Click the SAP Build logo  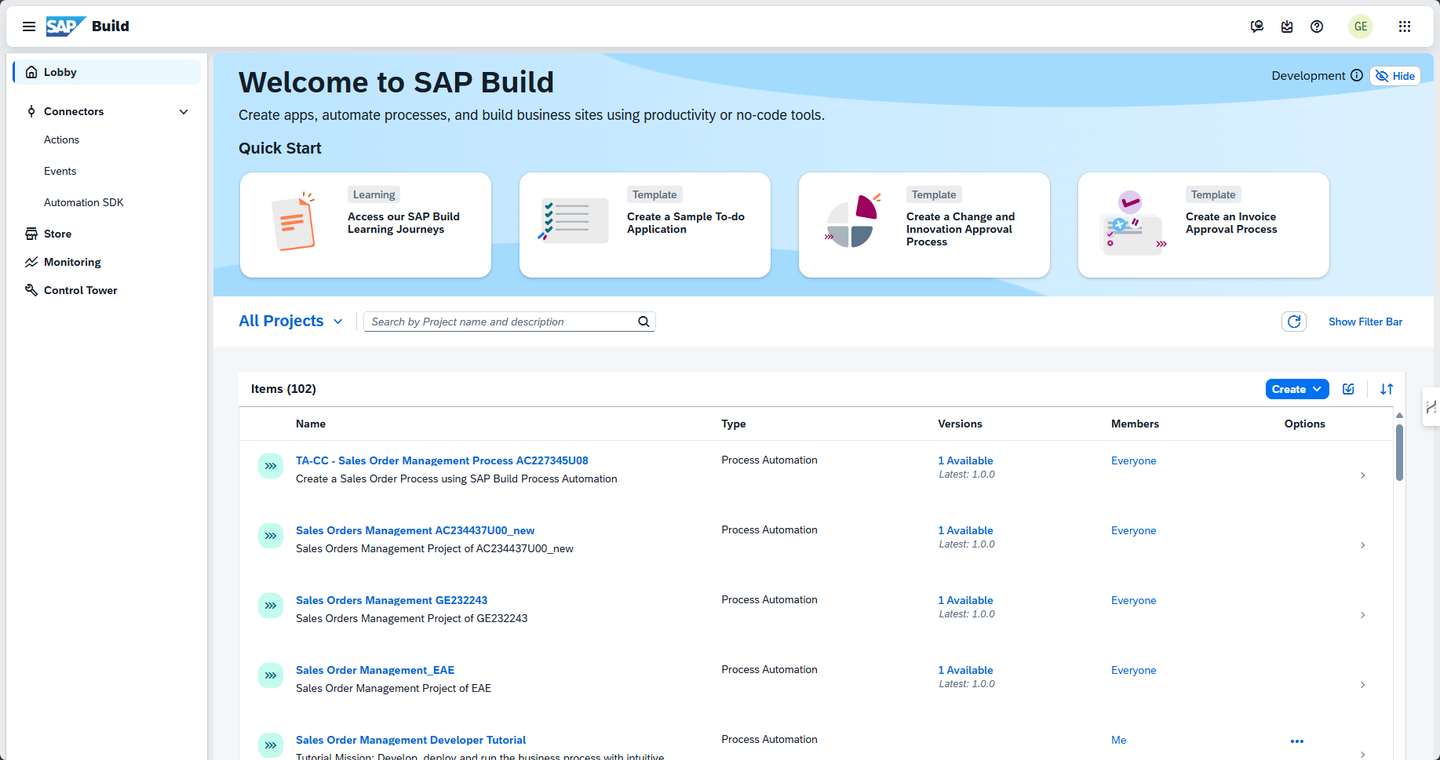[x=88, y=27]
